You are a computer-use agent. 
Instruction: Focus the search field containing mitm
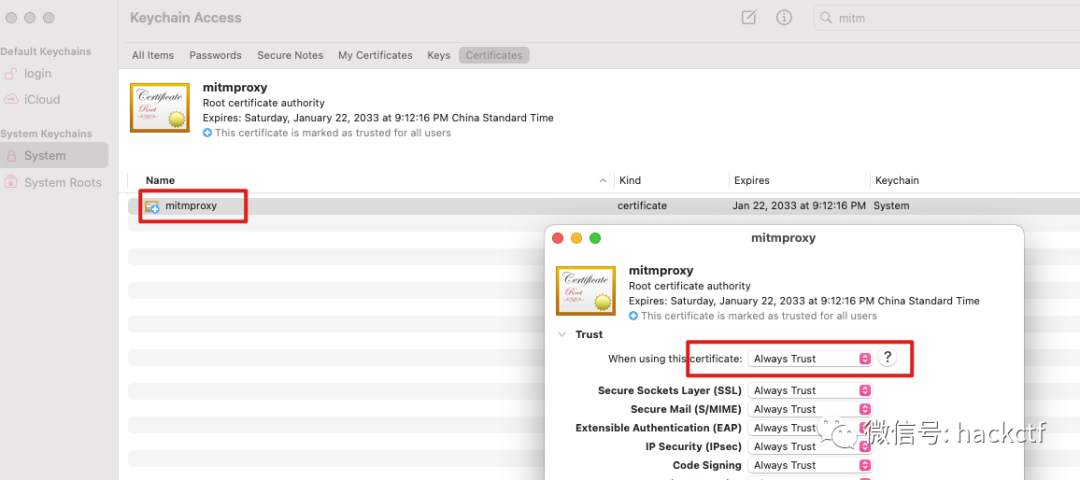947,19
